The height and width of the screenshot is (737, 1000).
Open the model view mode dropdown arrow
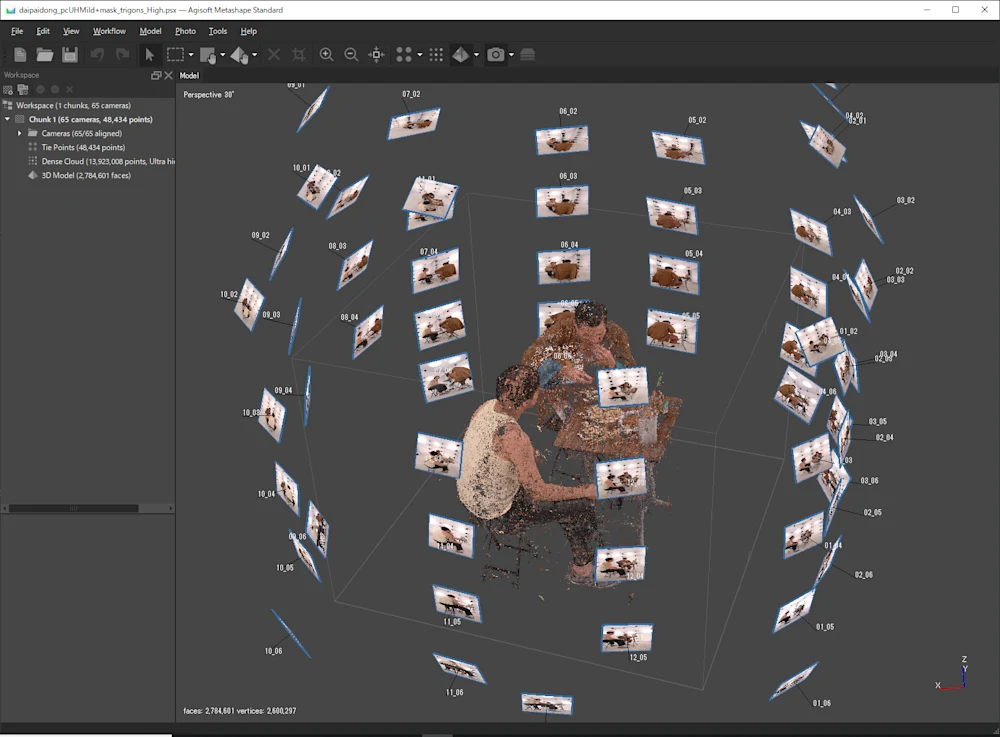pyautogui.click(x=476, y=55)
